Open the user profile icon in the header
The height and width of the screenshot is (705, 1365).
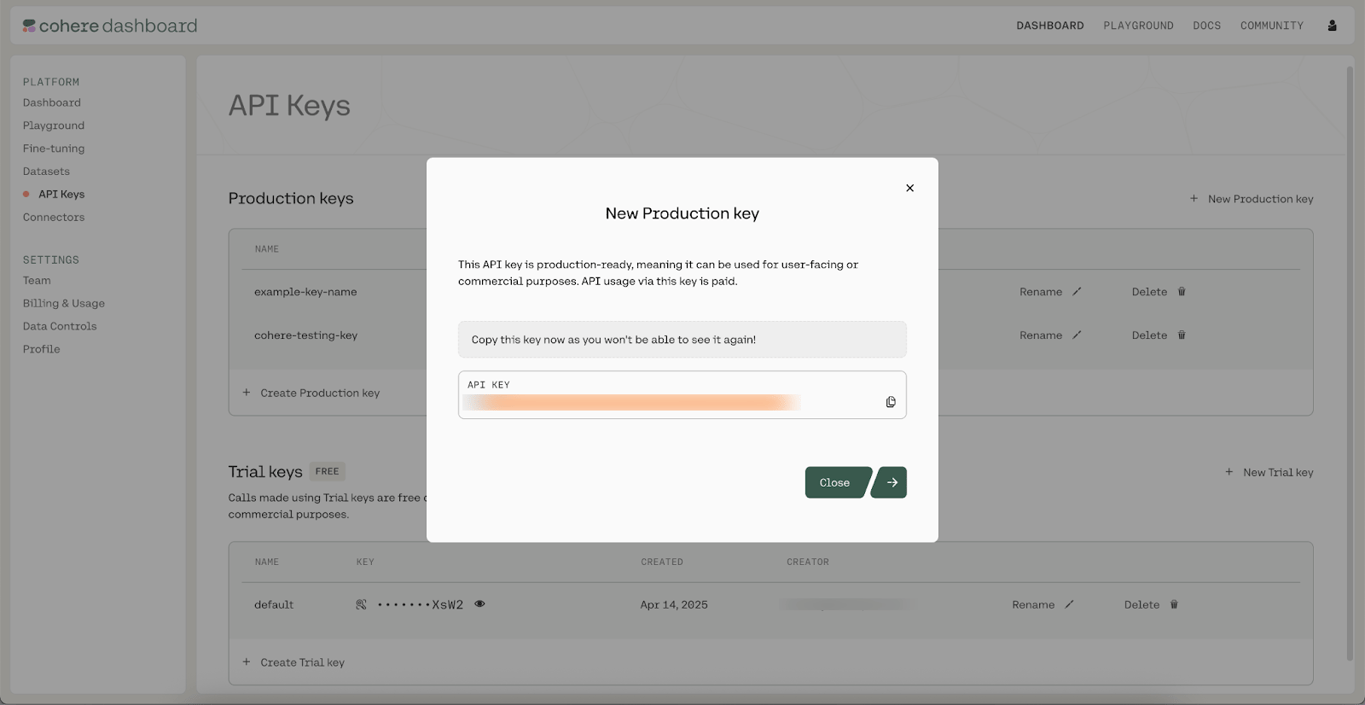(x=1332, y=25)
